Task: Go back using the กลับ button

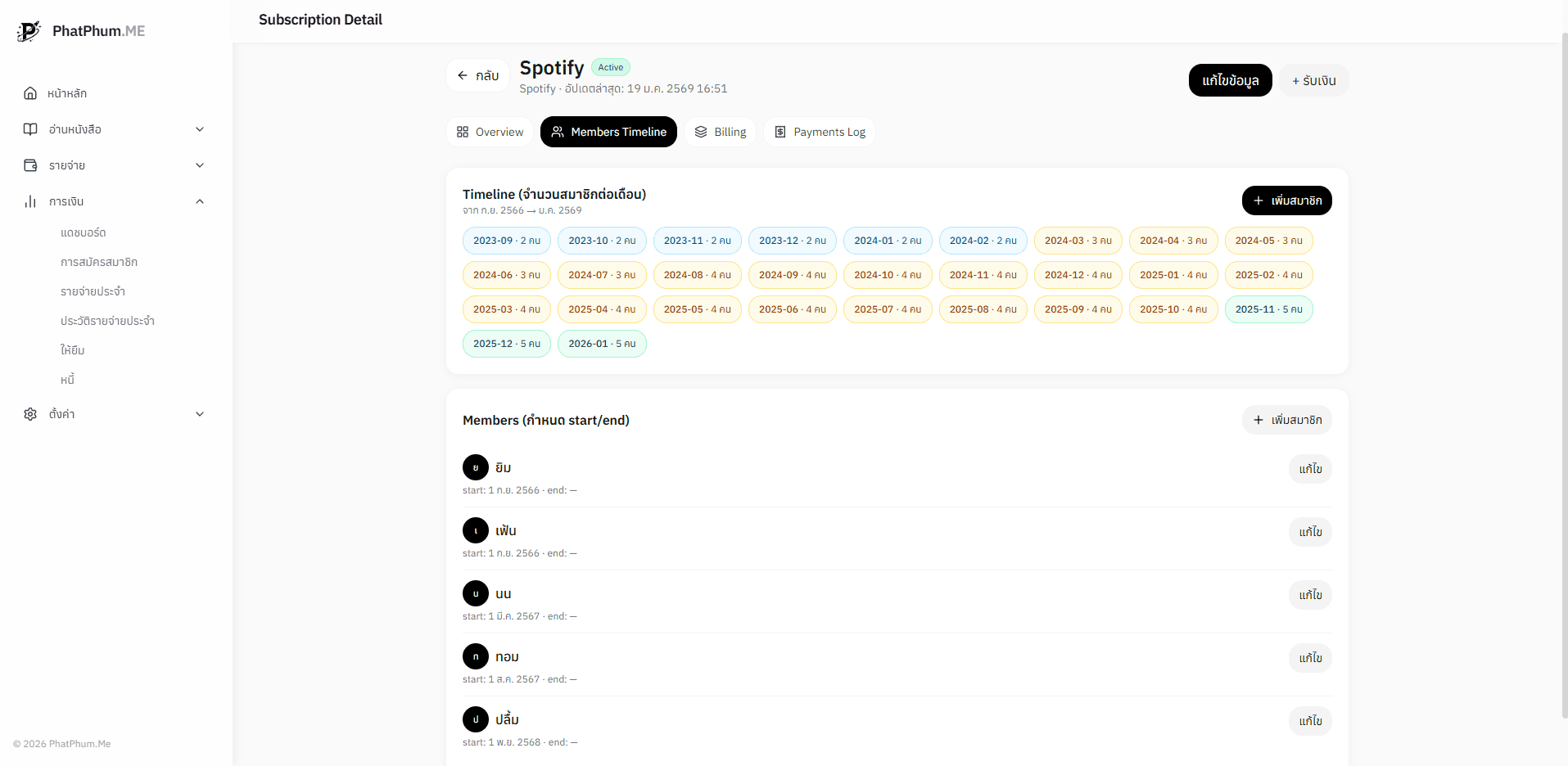Action: pyautogui.click(x=478, y=75)
